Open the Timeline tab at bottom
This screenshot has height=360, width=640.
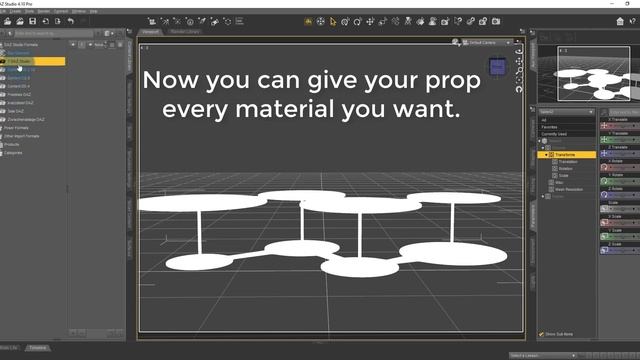click(38, 348)
